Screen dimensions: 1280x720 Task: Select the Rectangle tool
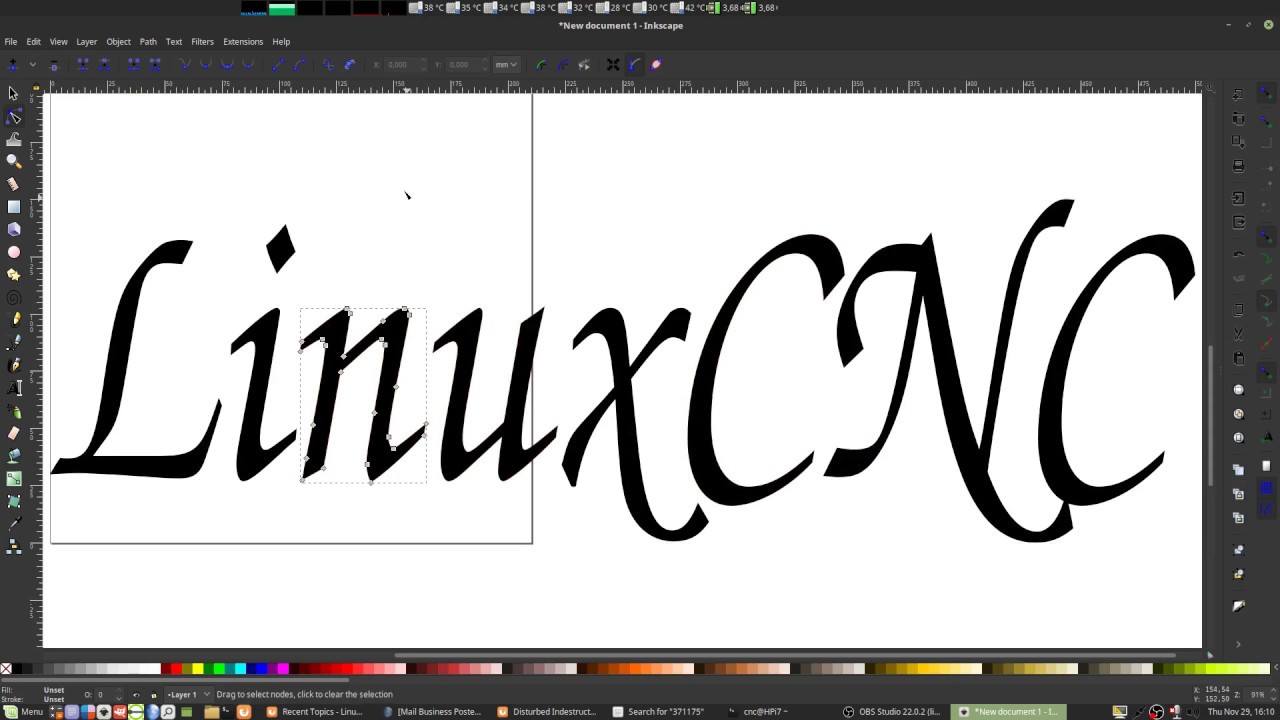[x=13, y=207]
